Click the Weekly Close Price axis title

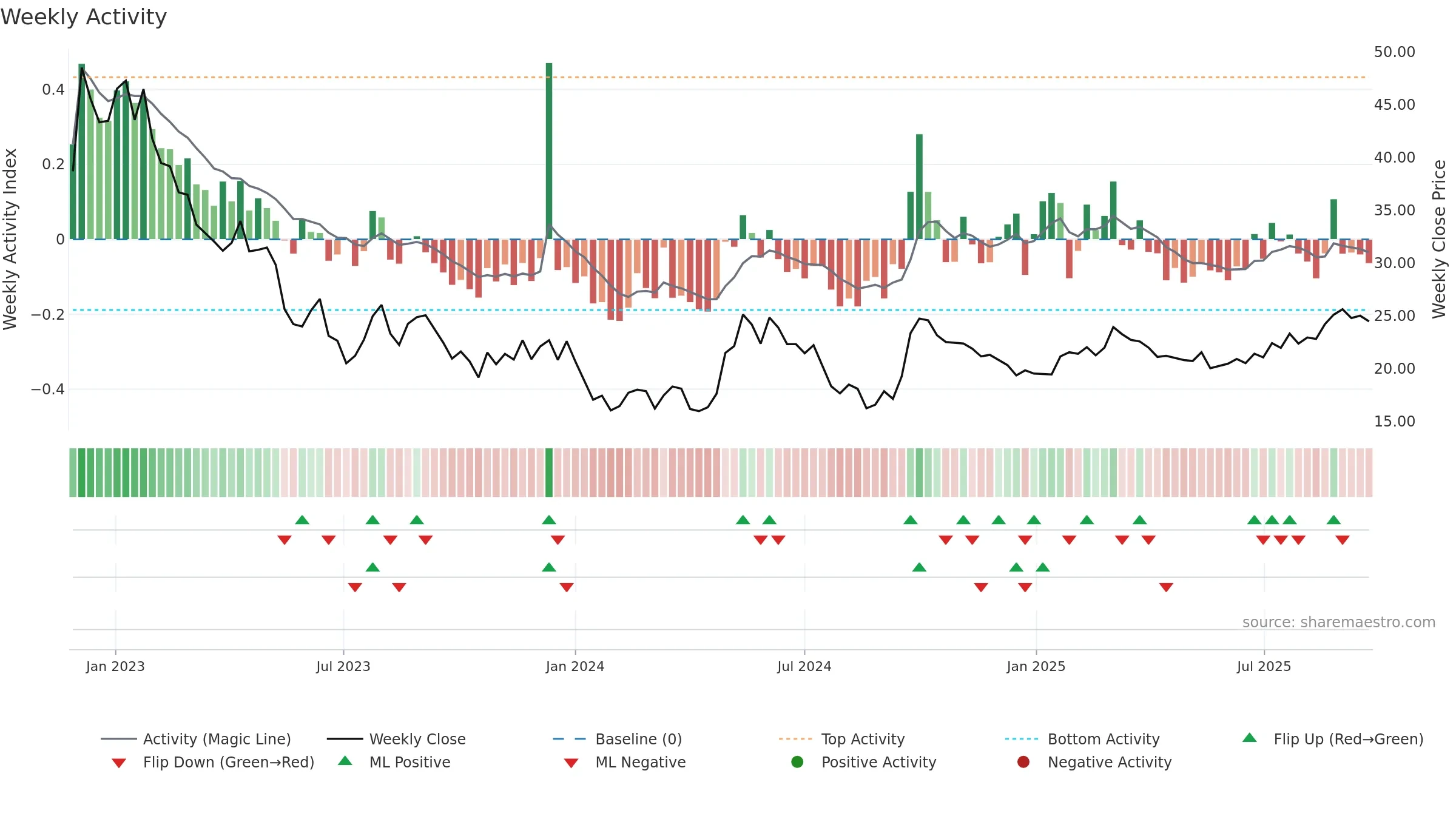click(1439, 239)
